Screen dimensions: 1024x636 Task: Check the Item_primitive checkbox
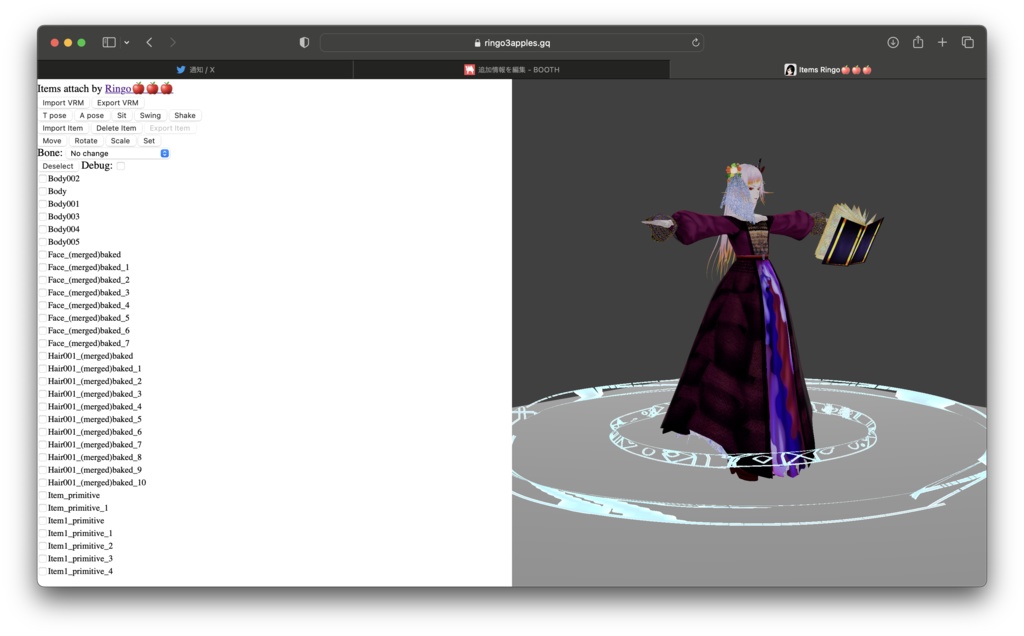coord(42,496)
